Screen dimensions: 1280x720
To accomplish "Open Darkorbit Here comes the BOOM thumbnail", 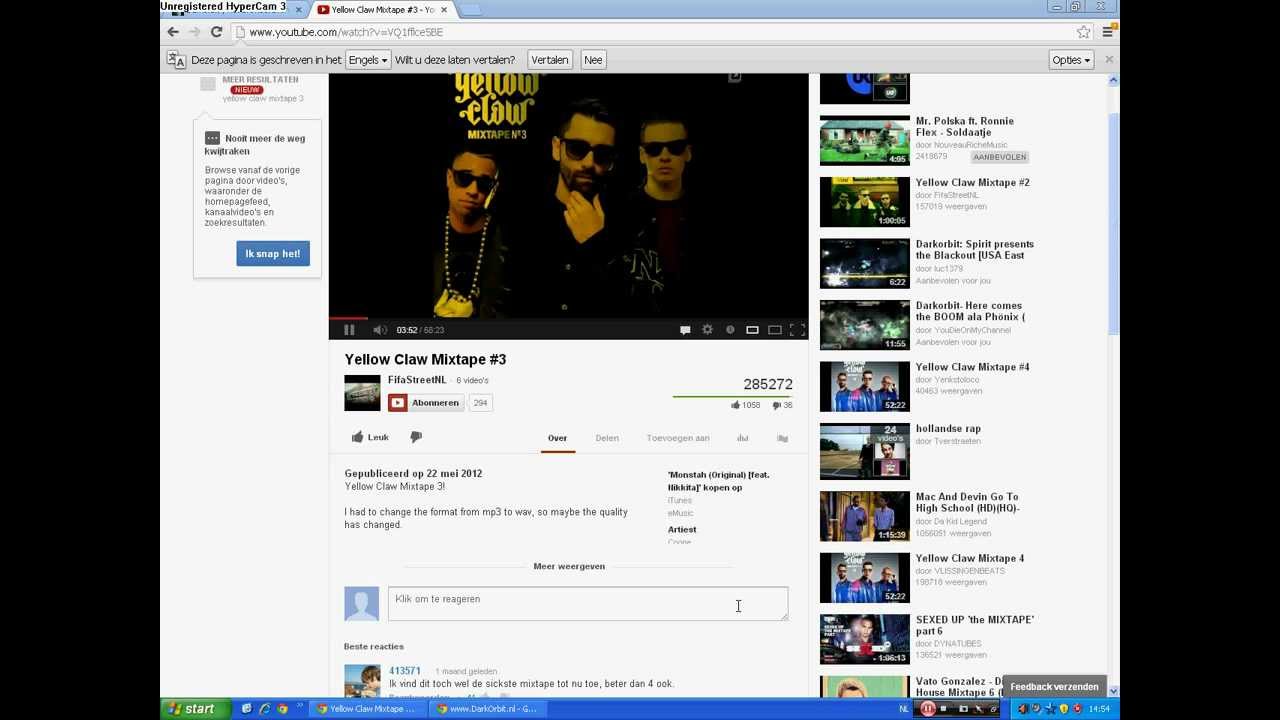I will tap(865, 325).
